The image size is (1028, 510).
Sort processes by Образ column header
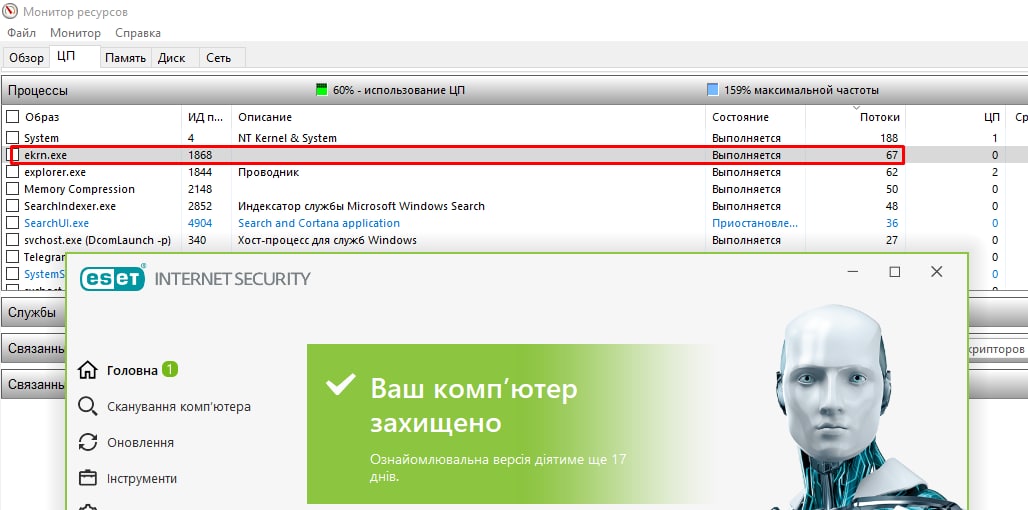(41, 117)
